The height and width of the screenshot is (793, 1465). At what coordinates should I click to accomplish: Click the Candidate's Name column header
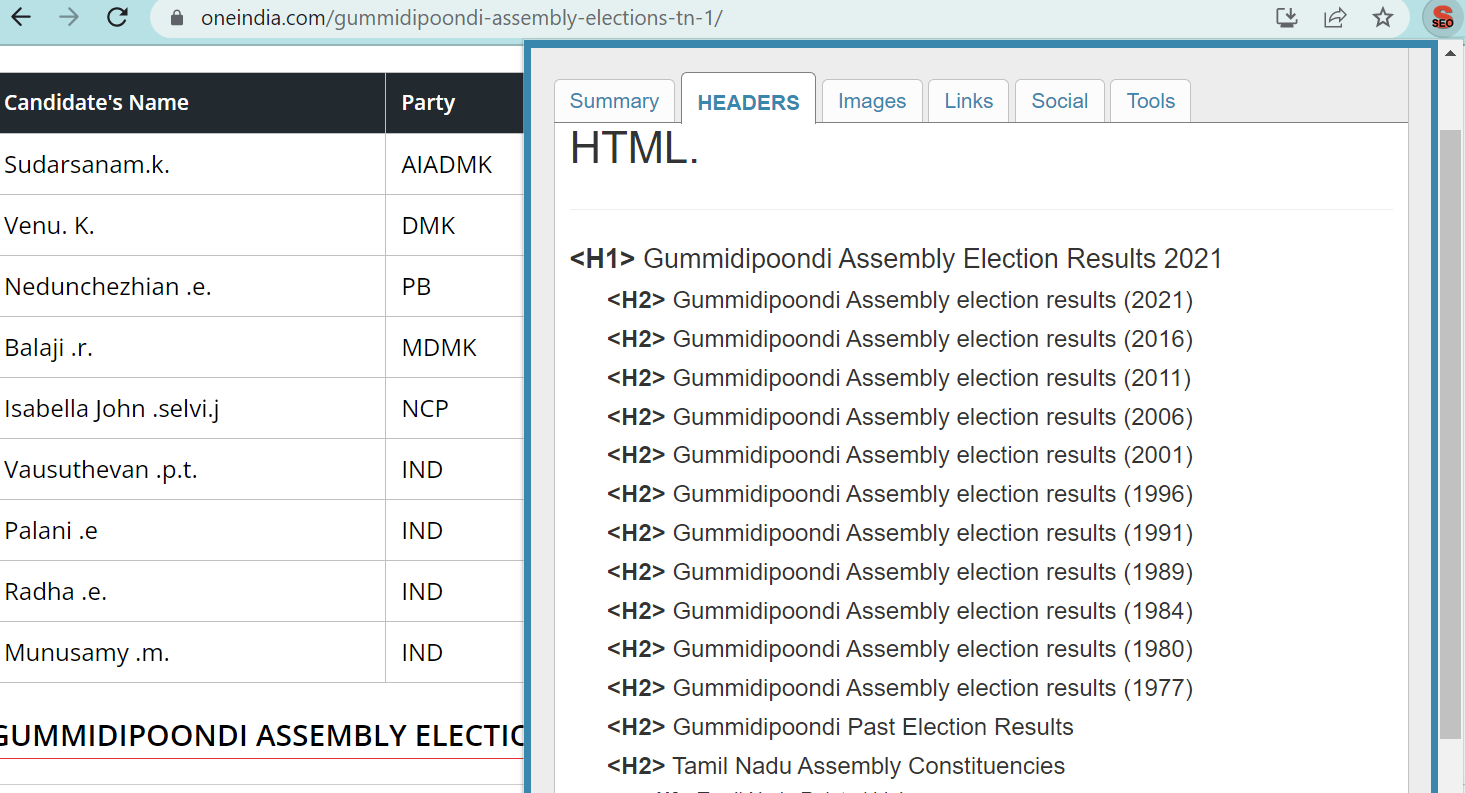tap(192, 103)
